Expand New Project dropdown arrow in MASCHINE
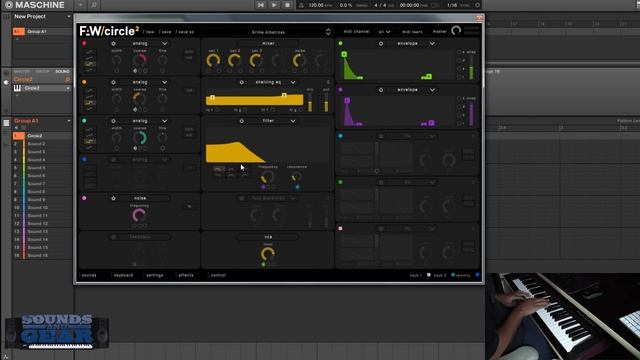The height and width of the screenshot is (360, 640). (69, 17)
